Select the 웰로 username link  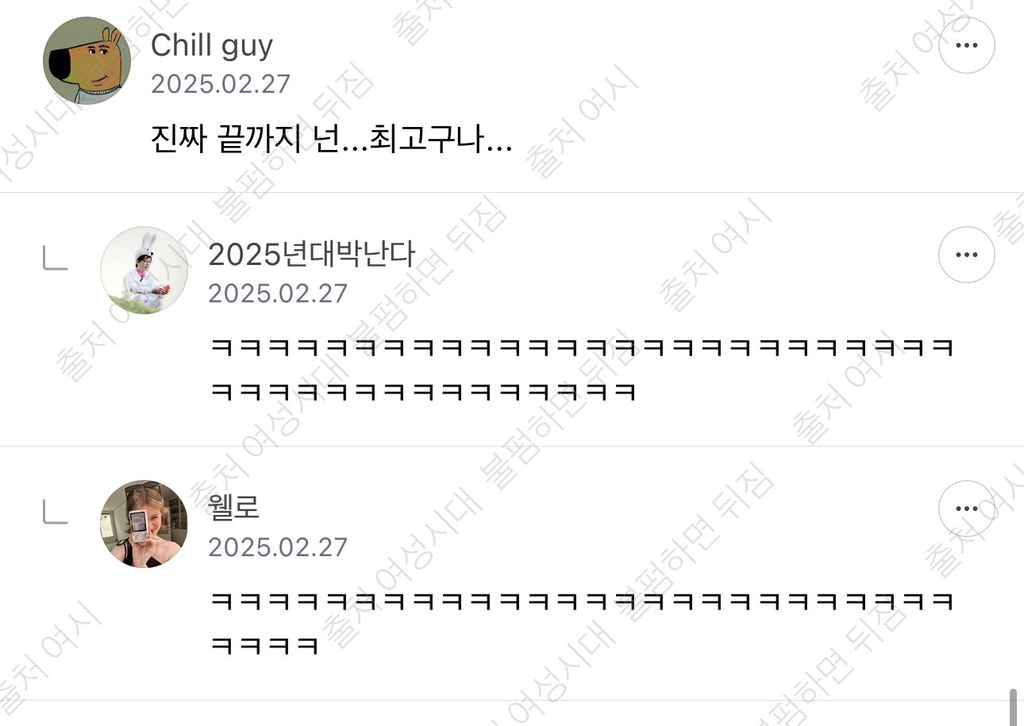234,507
